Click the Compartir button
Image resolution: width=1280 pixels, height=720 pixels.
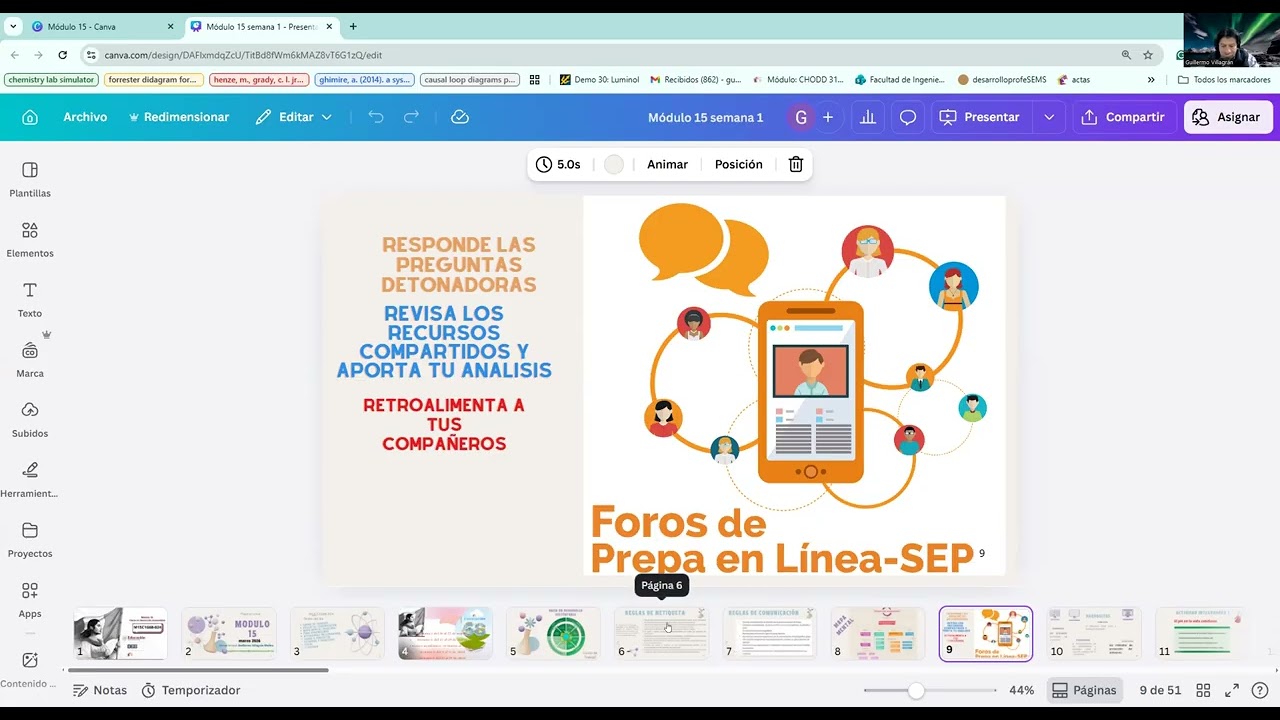(1123, 117)
